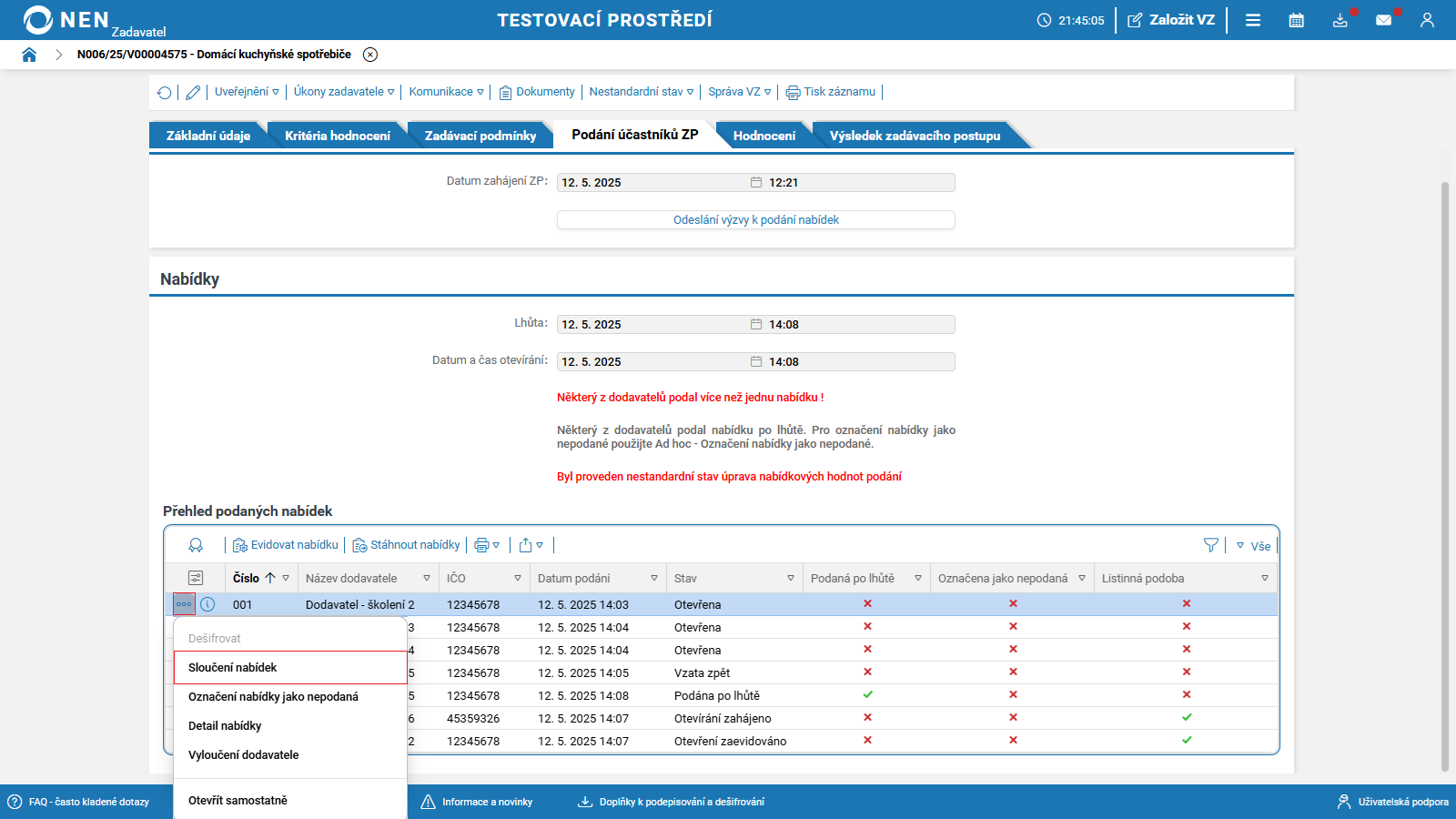
Task: Expand the Nestandardní stav dropdown
Action: pyautogui.click(x=641, y=92)
